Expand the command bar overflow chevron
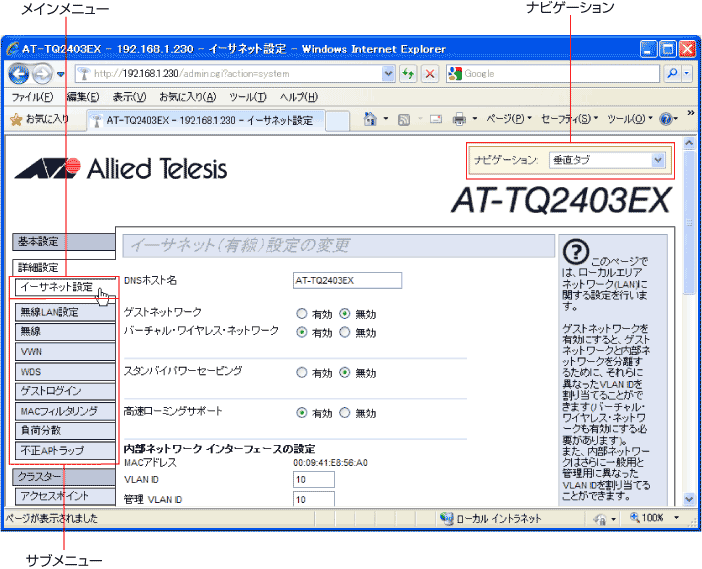This screenshot has height=569, width=702. click(x=690, y=113)
